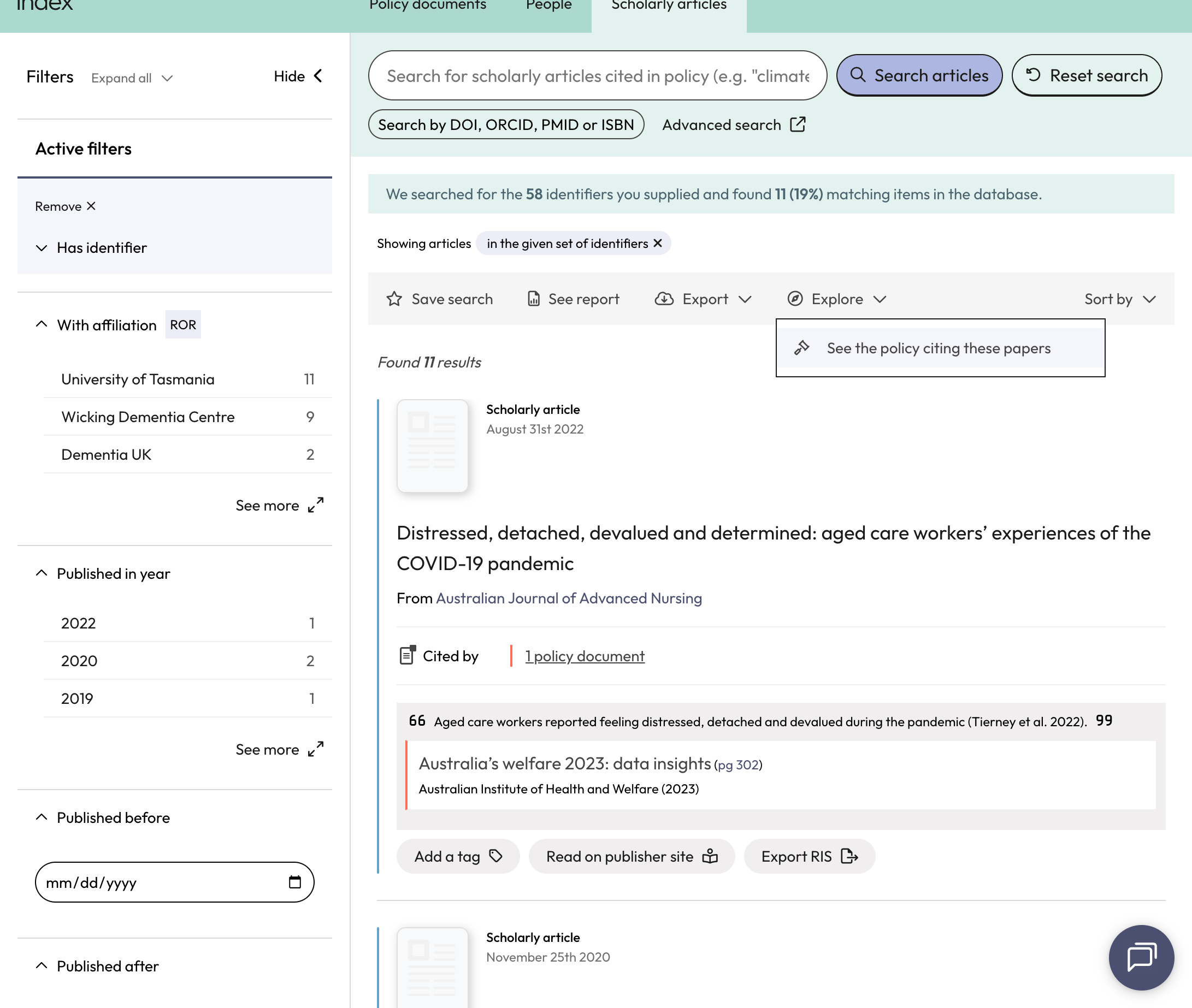The width and height of the screenshot is (1192, 1008).
Task: Remove the 'in the given set of identifiers' chip
Action: click(x=658, y=244)
